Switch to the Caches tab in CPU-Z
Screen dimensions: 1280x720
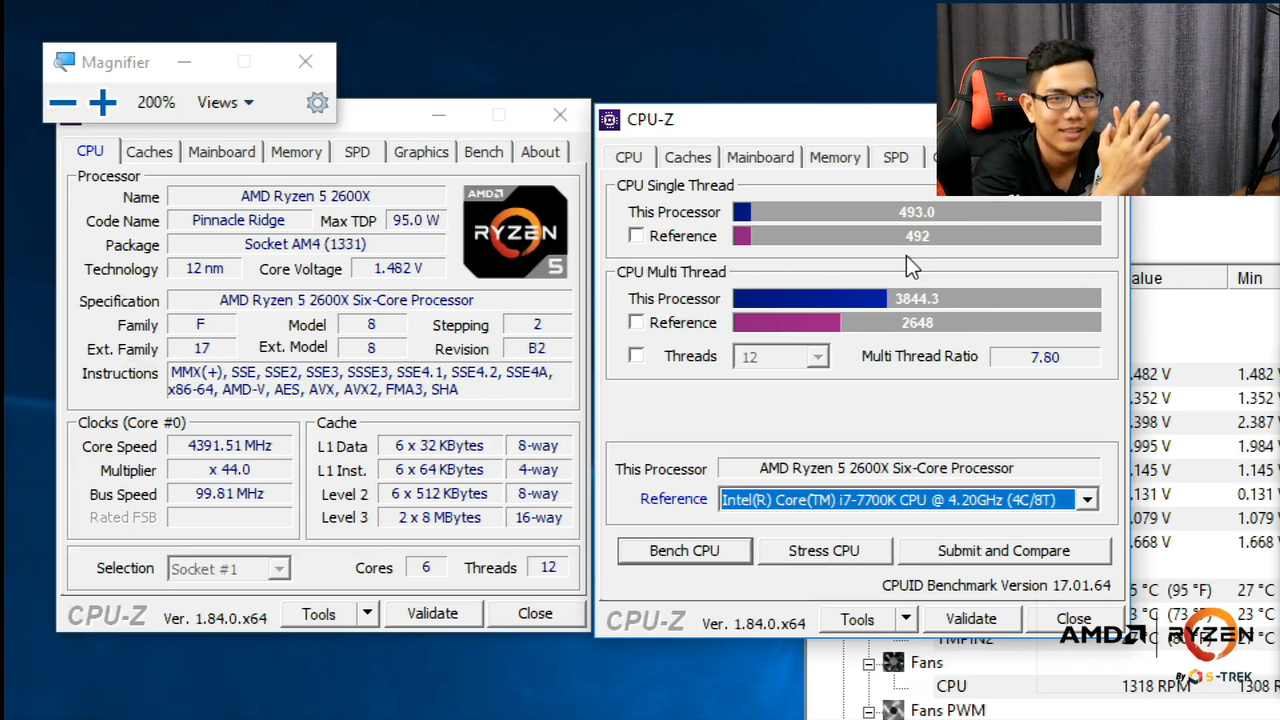point(149,151)
